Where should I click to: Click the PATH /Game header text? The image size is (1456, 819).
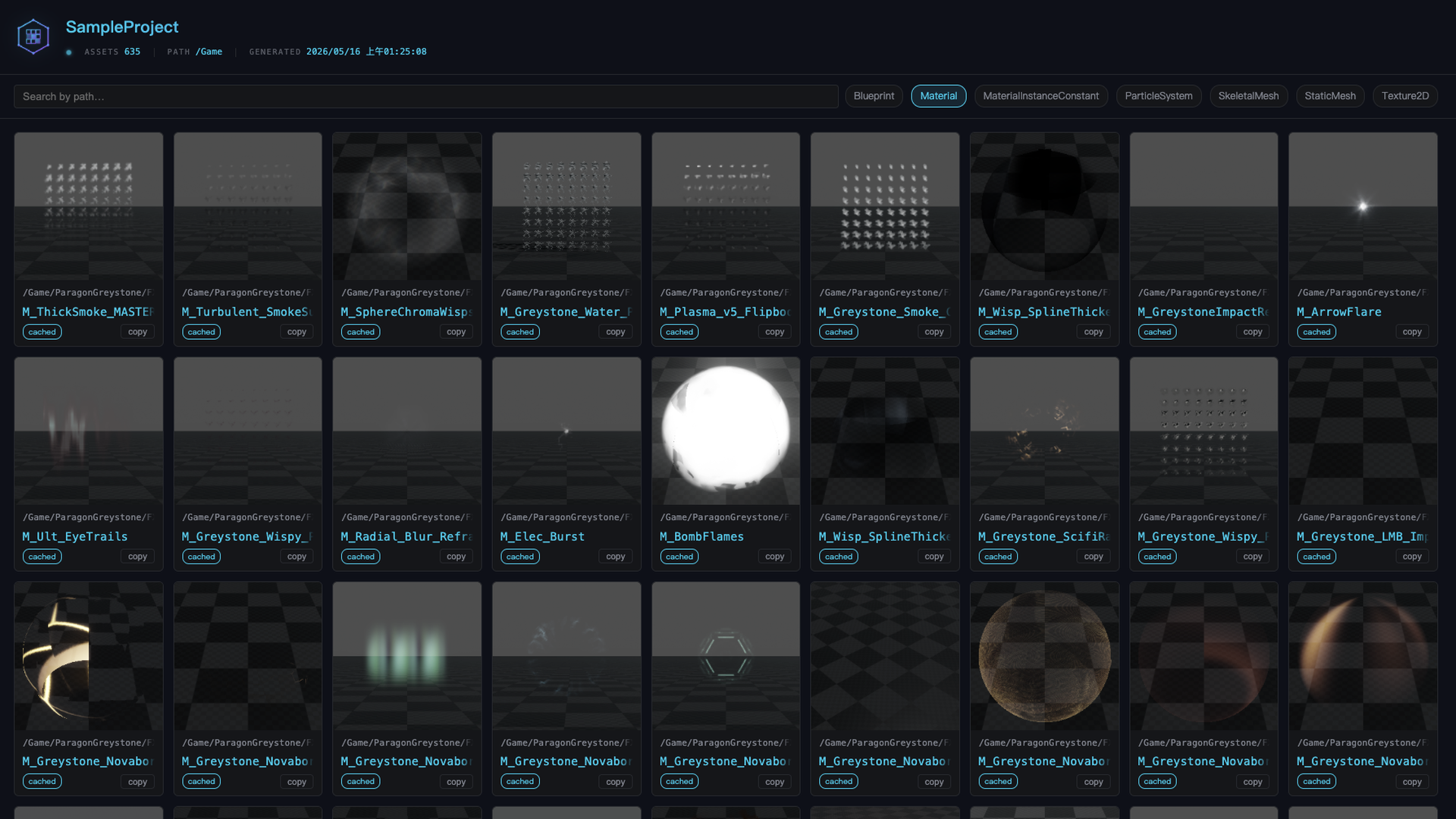point(194,52)
